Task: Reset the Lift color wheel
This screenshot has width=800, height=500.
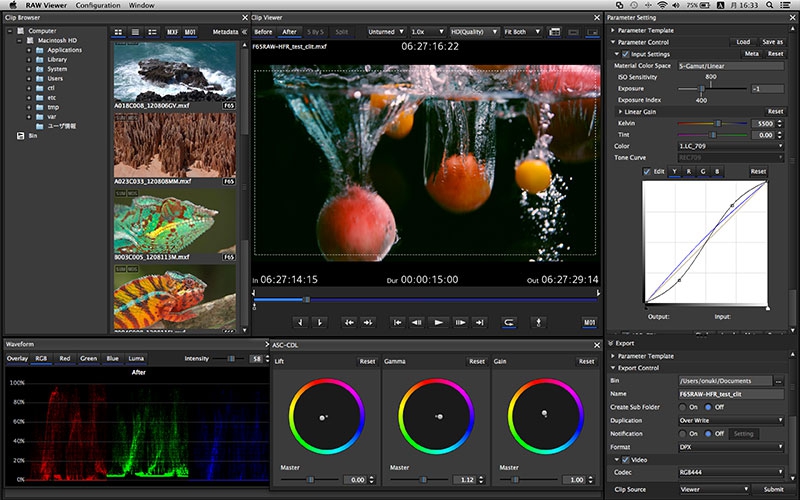Action: [x=367, y=361]
